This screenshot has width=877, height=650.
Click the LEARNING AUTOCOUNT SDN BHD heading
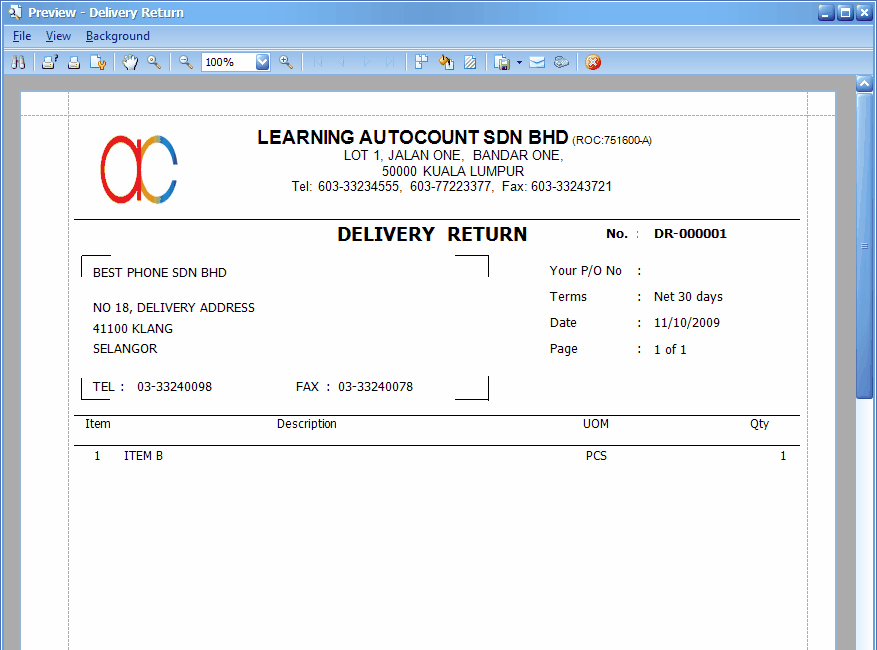coord(412,137)
